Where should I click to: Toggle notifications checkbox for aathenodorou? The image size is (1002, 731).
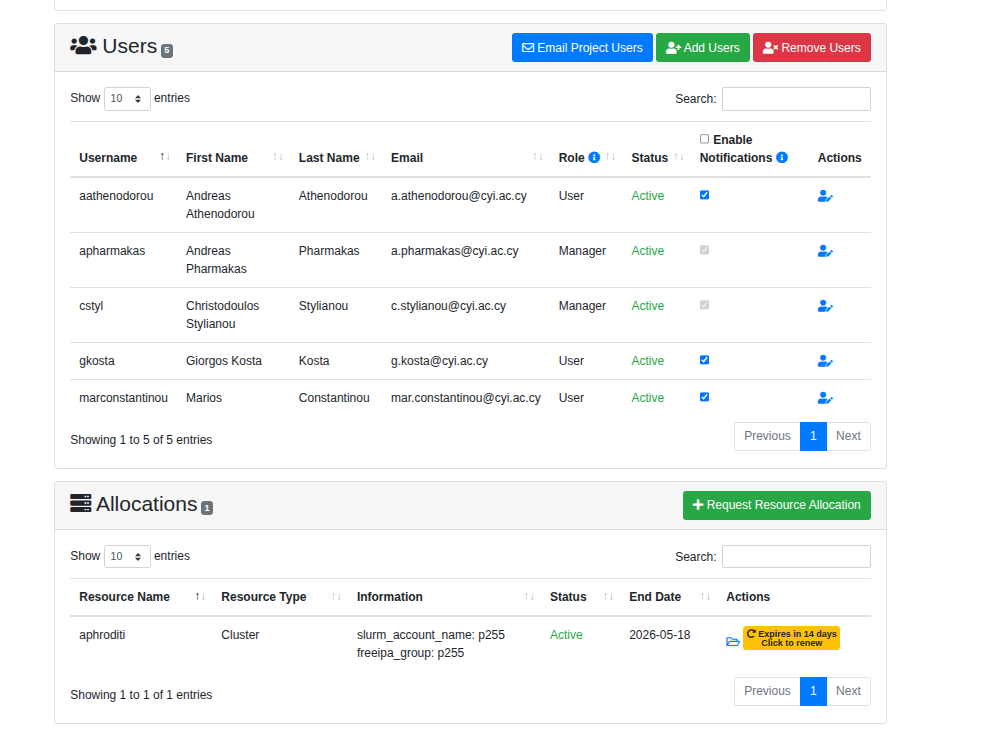(x=704, y=195)
